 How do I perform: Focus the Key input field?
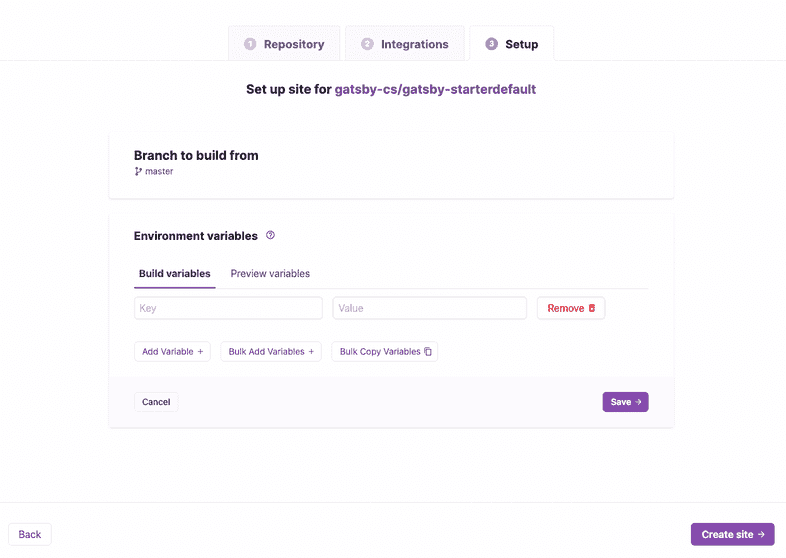tap(228, 308)
